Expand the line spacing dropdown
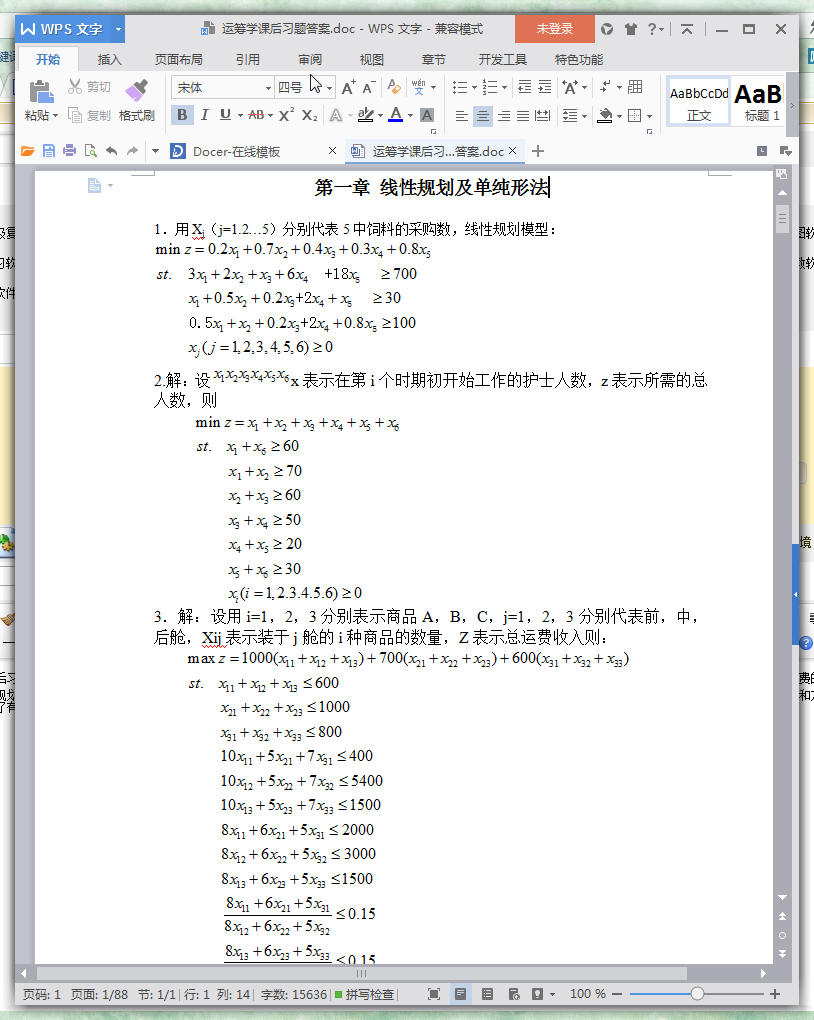814x1020 pixels. (584, 116)
